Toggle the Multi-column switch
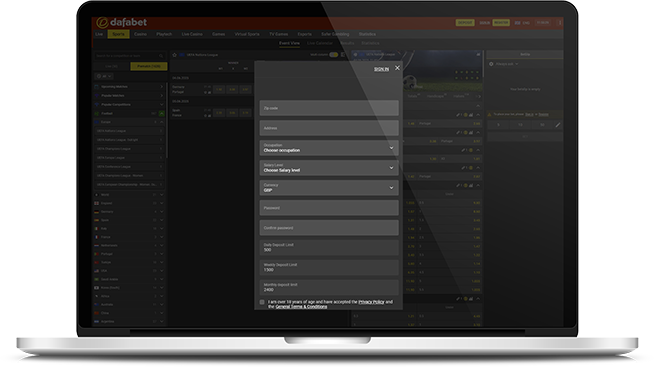Screen dimensions: 654x368 click(x=334, y=55)
